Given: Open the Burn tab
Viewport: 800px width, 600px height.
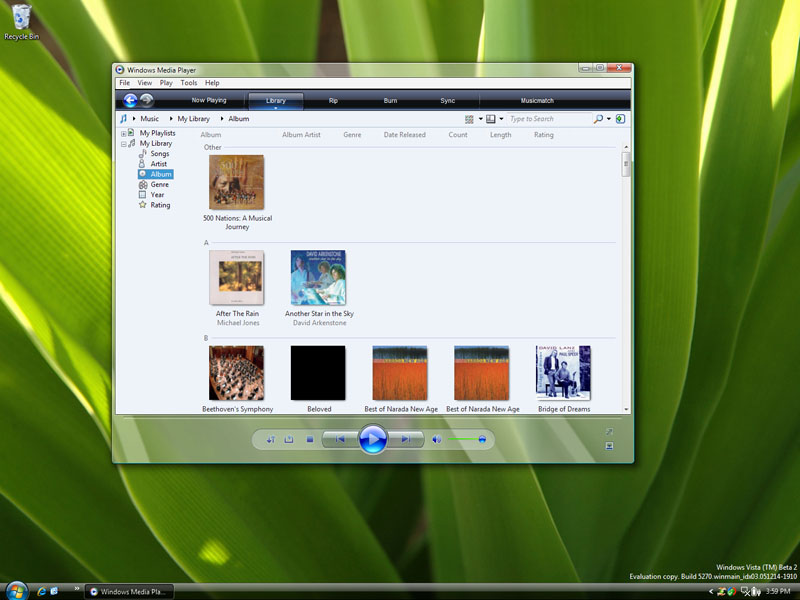Looking at the screenshot, I should click(390, 100).
